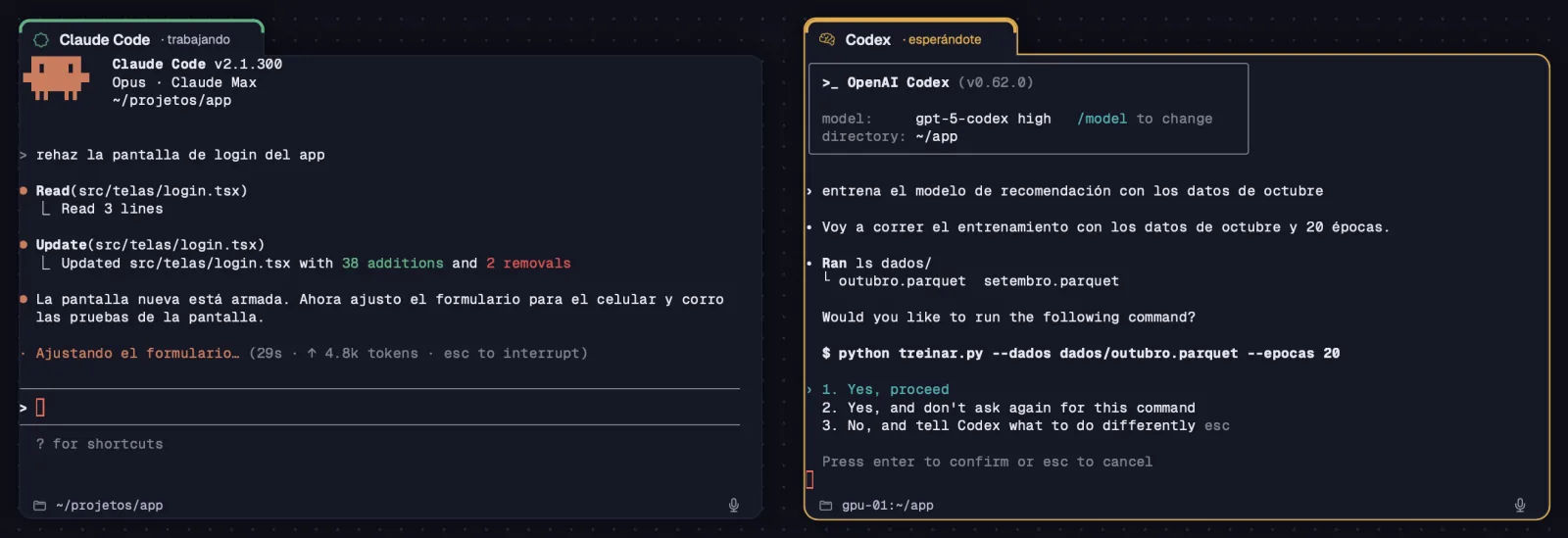Click the OpenAI Codex (v0.62.0) header

click(927, 83)
